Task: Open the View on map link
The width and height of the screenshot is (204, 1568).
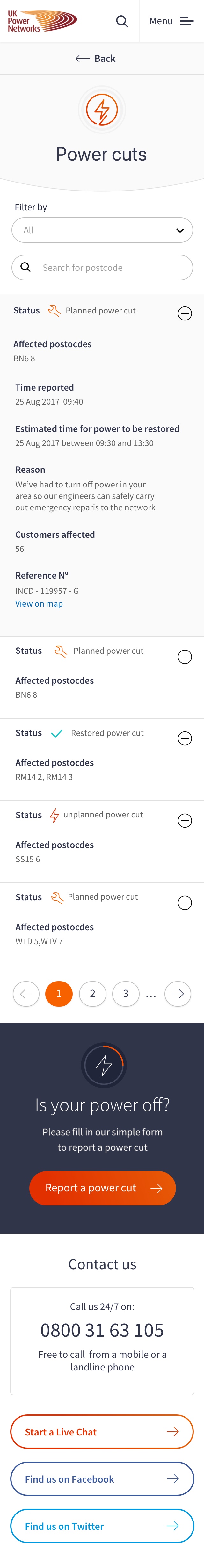Action: pos(39,604)
